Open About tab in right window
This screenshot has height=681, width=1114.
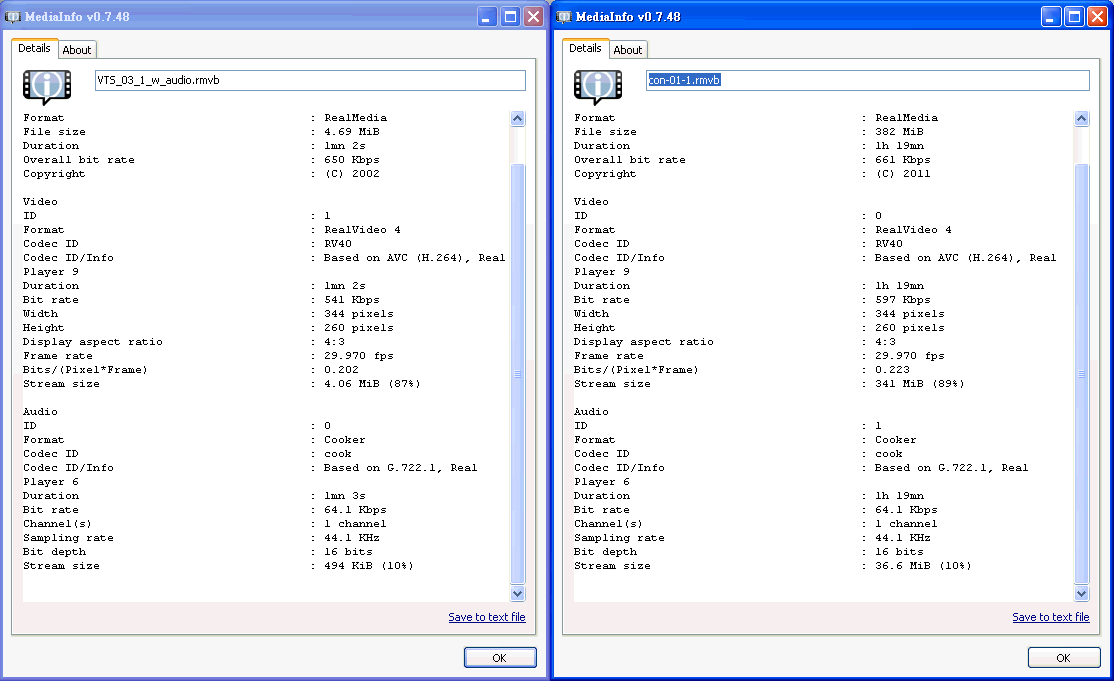[628, 50]
